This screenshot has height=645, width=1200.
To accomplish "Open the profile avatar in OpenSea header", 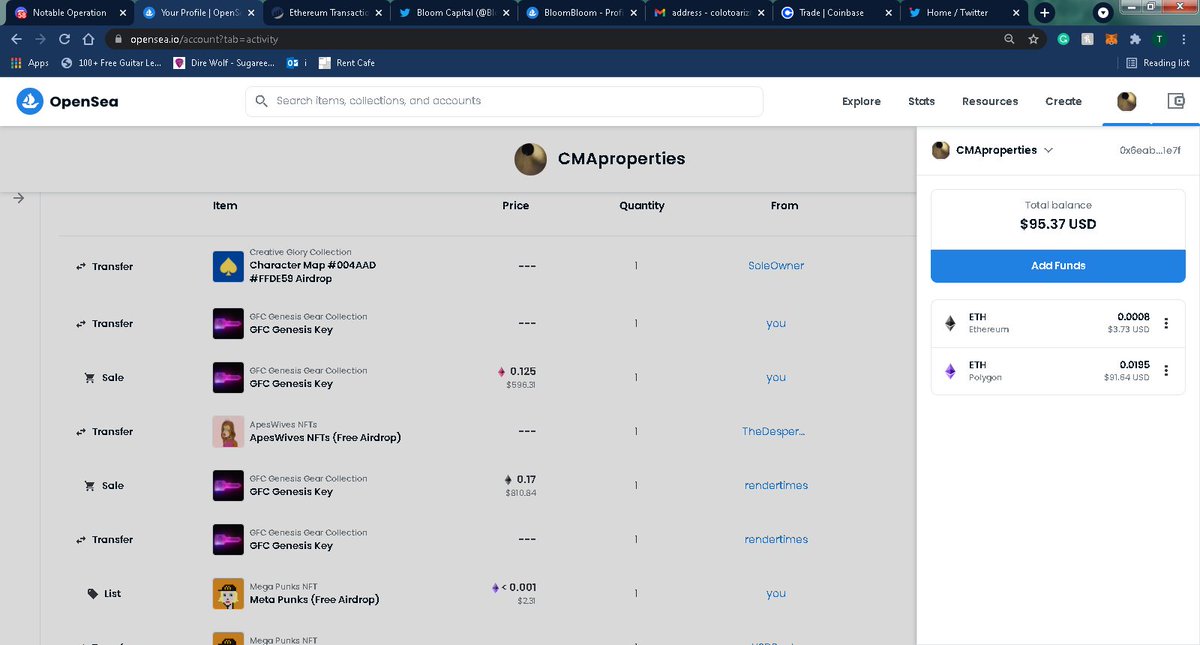I will click(x=1127, y=101).
